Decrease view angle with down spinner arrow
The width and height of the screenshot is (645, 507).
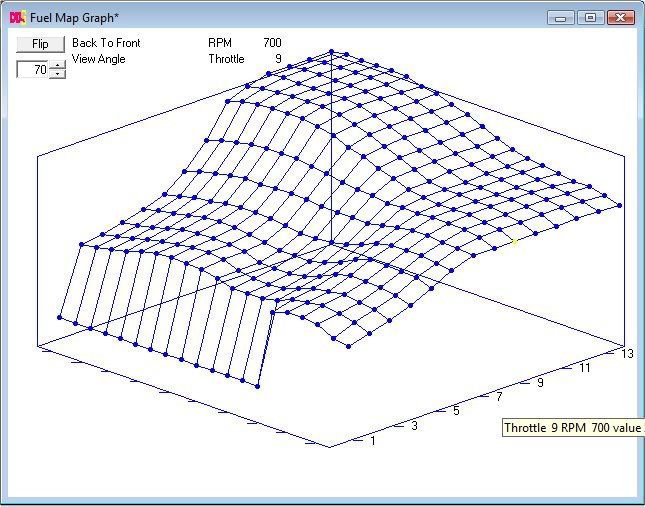(57, 74)
